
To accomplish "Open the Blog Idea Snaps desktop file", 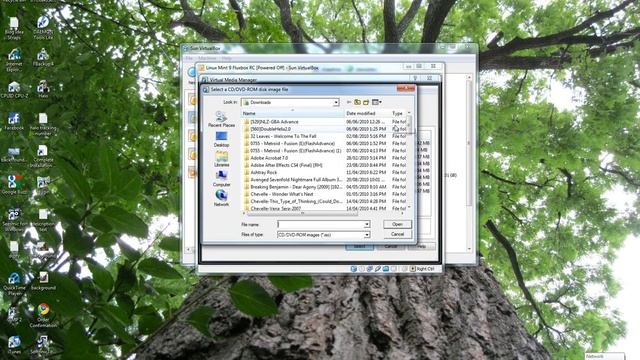I will pos(14,28).
